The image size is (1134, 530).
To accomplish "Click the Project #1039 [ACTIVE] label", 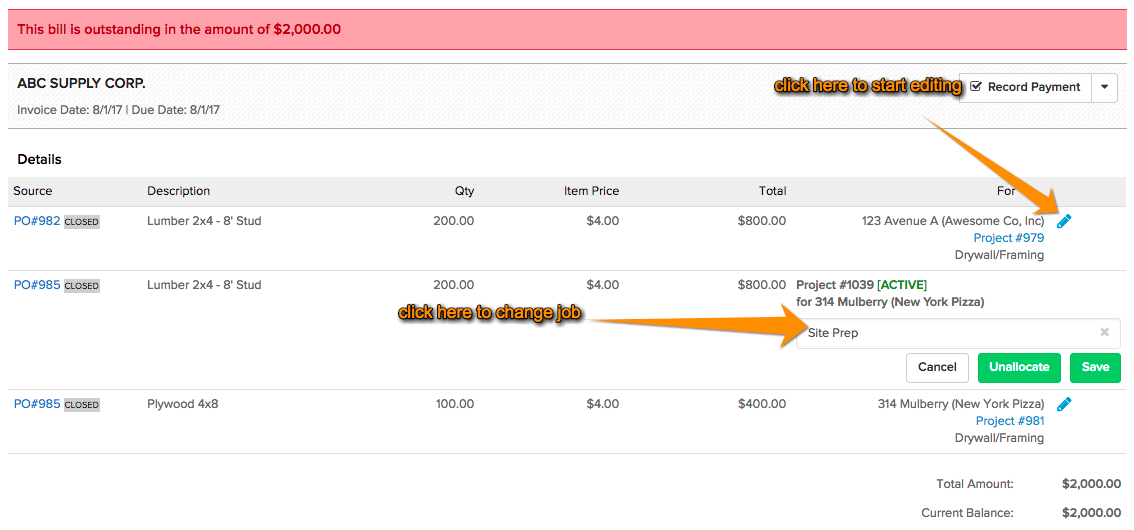I will tap(861, 285).
